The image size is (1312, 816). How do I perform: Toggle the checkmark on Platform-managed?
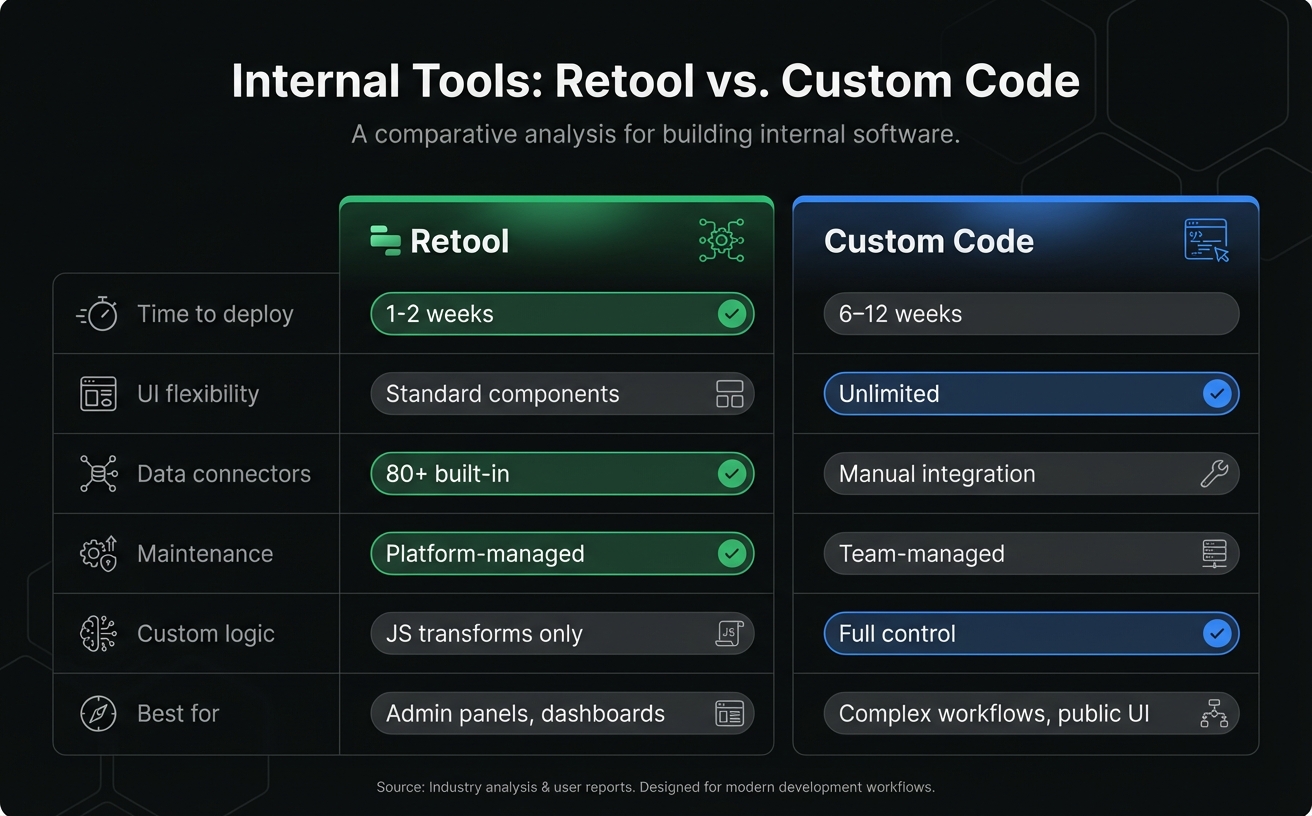coord(732,553)
